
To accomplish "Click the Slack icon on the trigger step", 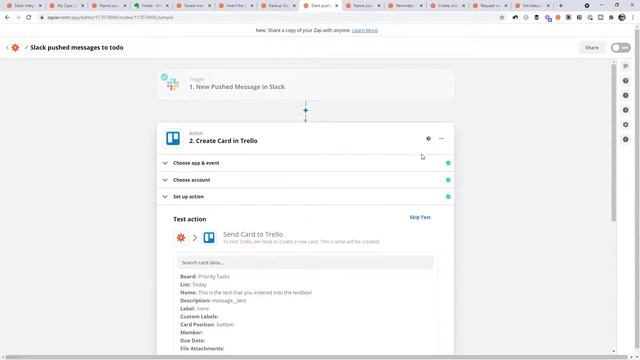I will pyautogui.click(x=173, y=84).
